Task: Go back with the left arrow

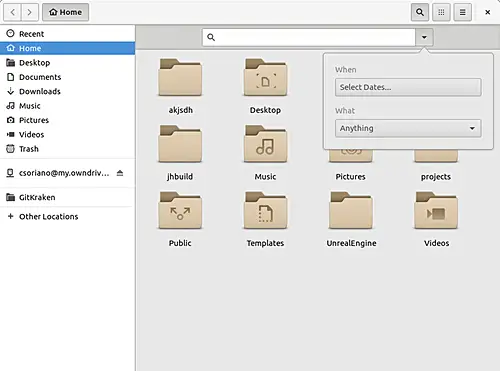Action: (13, 12)
